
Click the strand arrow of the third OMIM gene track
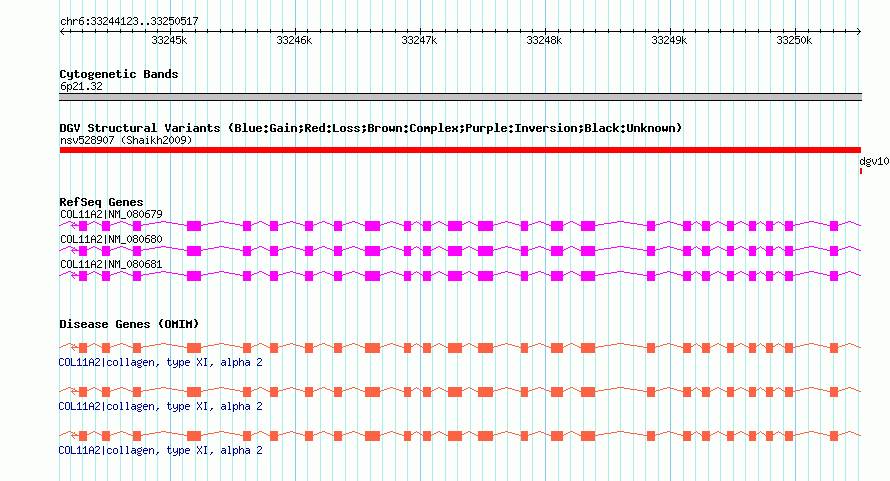(x=74, y=436)
